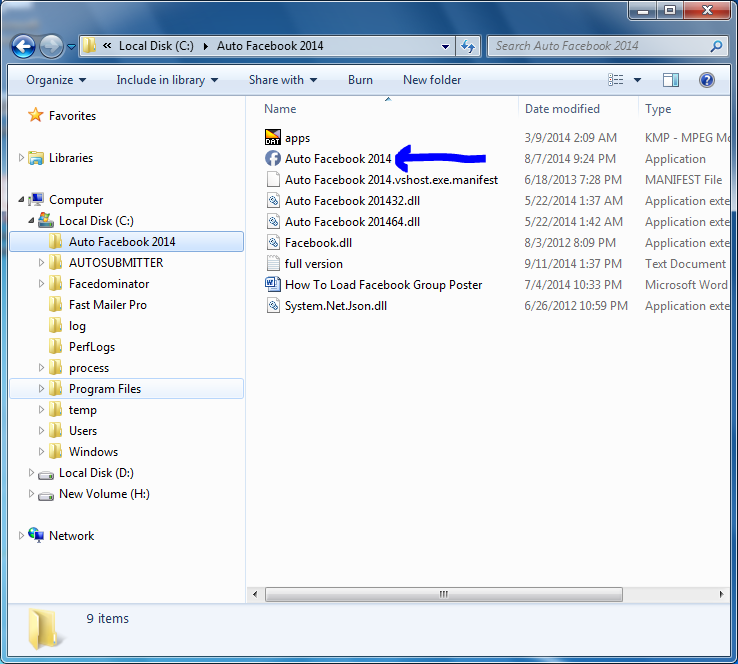Image resolution: width=738 pixels, height=664 pixels.
Task: Expand the Network tree node
Action: pyautogui.click(x=21, y=536)
